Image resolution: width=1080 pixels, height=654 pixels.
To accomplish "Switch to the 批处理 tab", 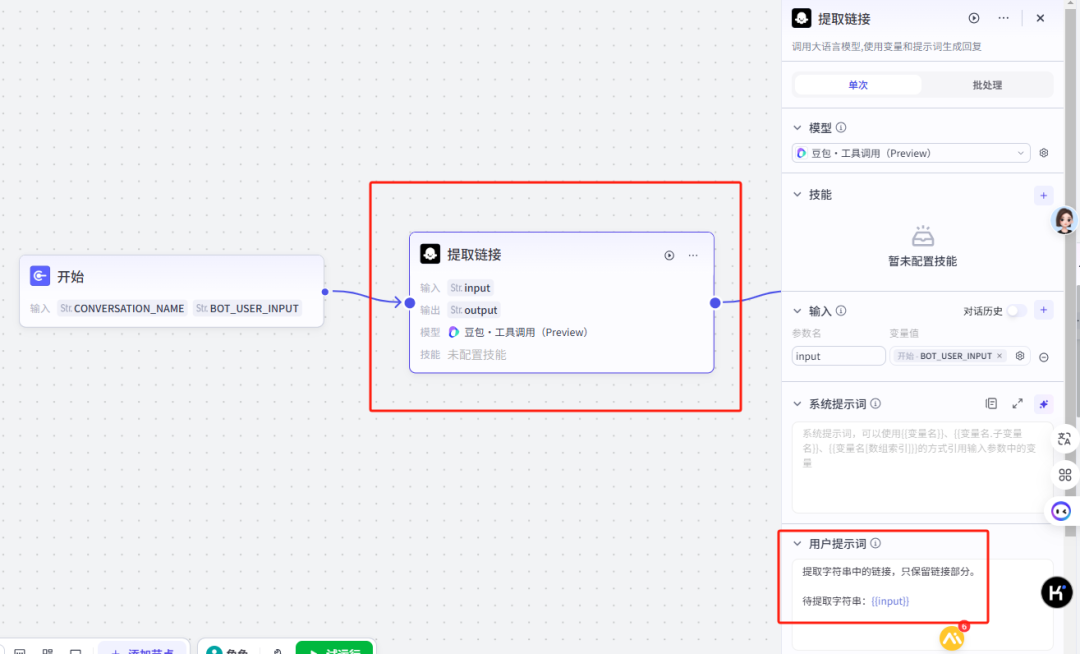I will coord(987,85).
